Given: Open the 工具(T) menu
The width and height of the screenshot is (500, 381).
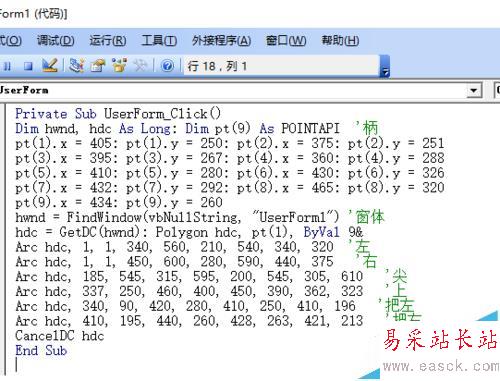Looking at the screenshot, I should [x=159, y=41].
